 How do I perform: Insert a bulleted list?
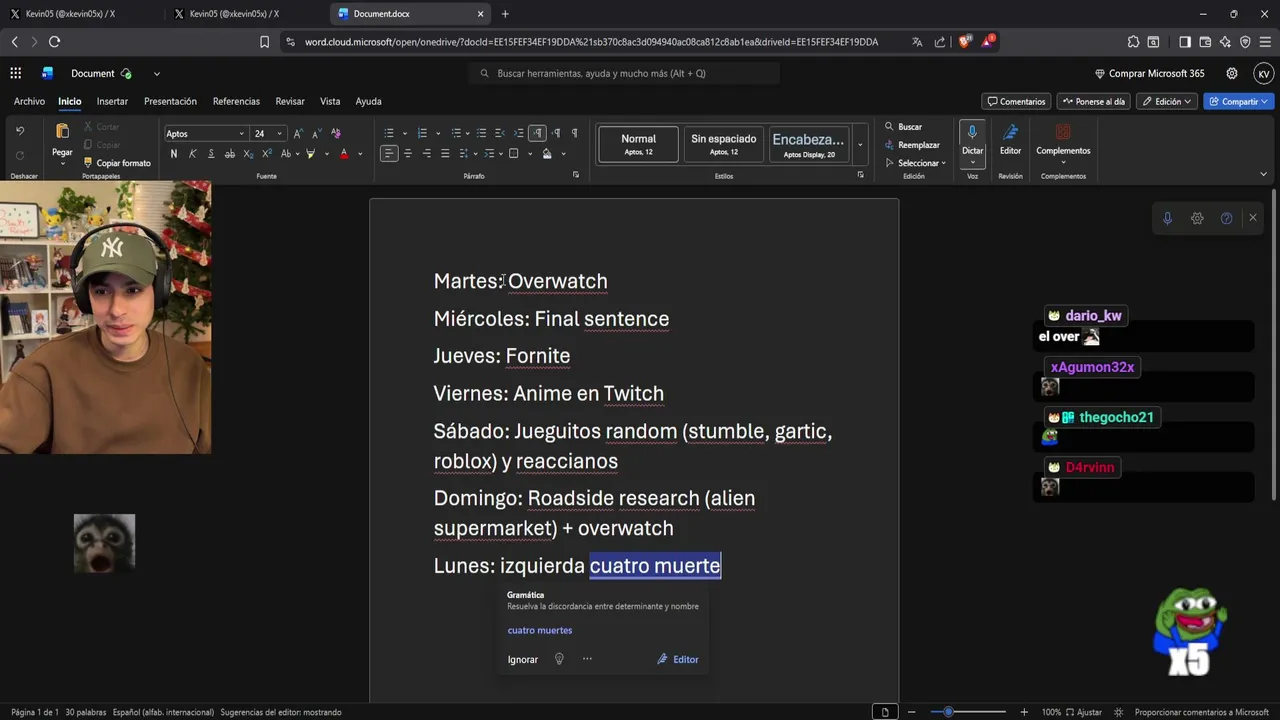coord(389,133)
